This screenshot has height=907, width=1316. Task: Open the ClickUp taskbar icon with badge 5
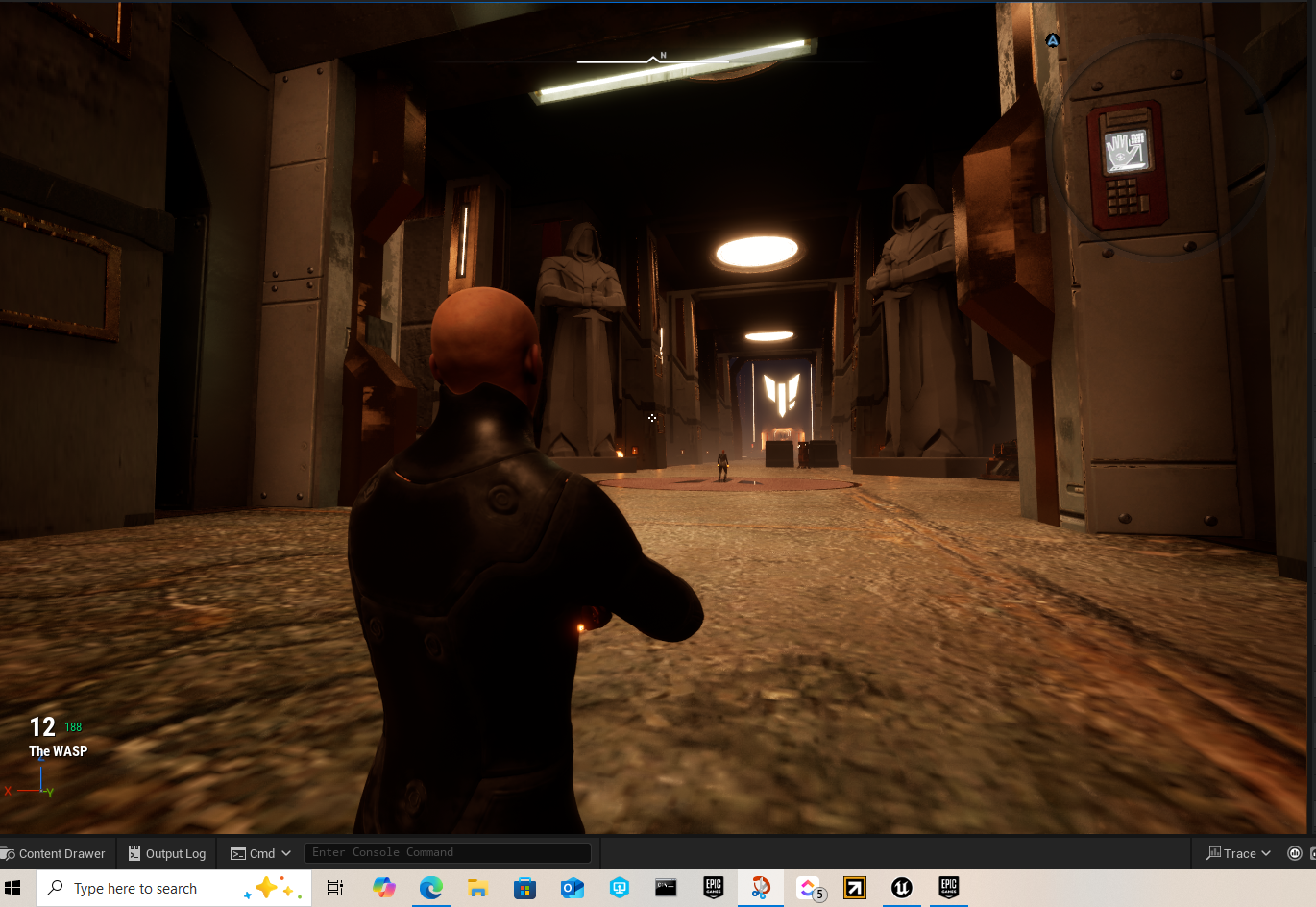pyautogui.click(x=810, y=889)
